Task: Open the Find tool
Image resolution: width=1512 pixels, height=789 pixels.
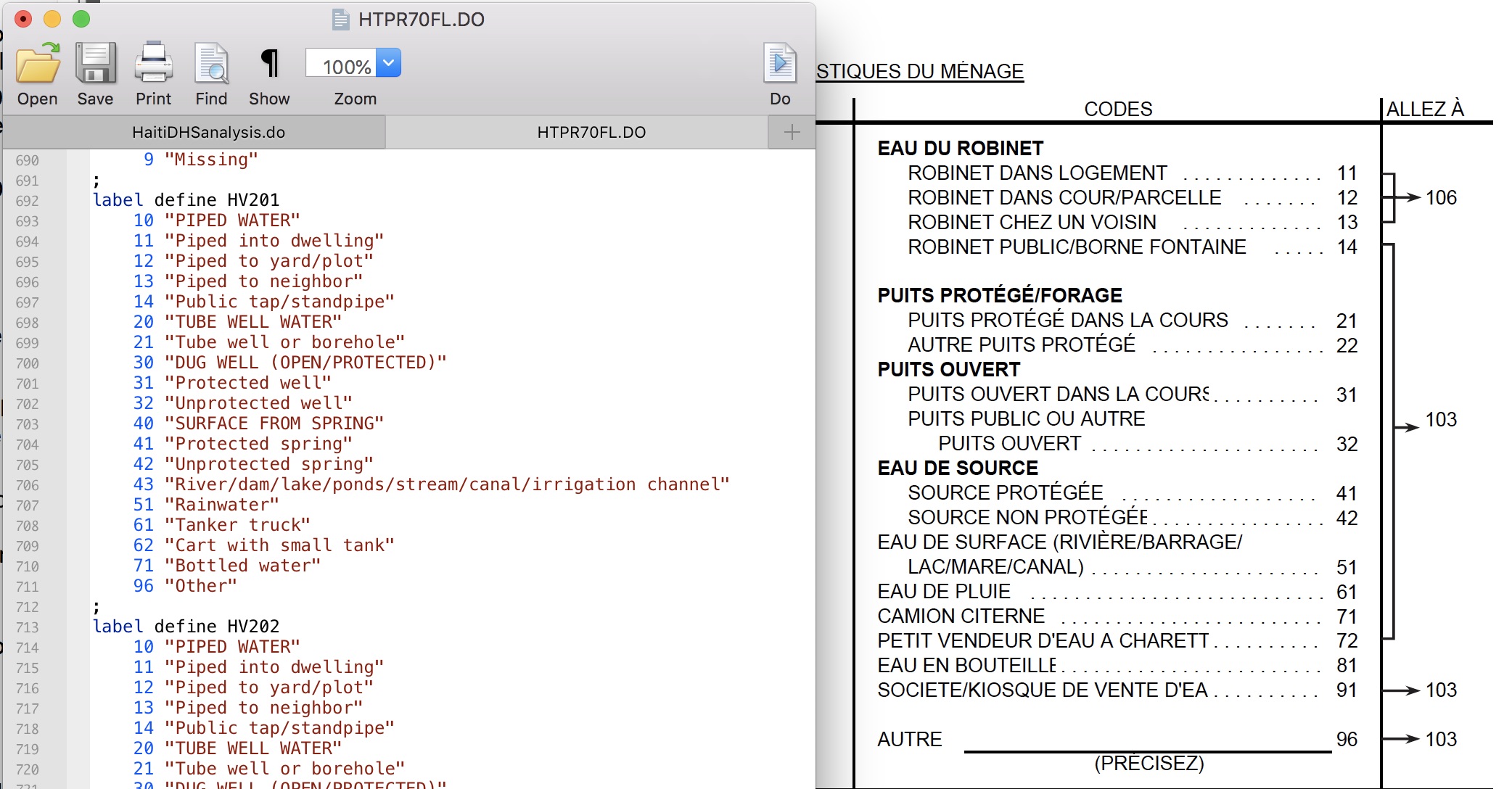Action: click(211, 64)
